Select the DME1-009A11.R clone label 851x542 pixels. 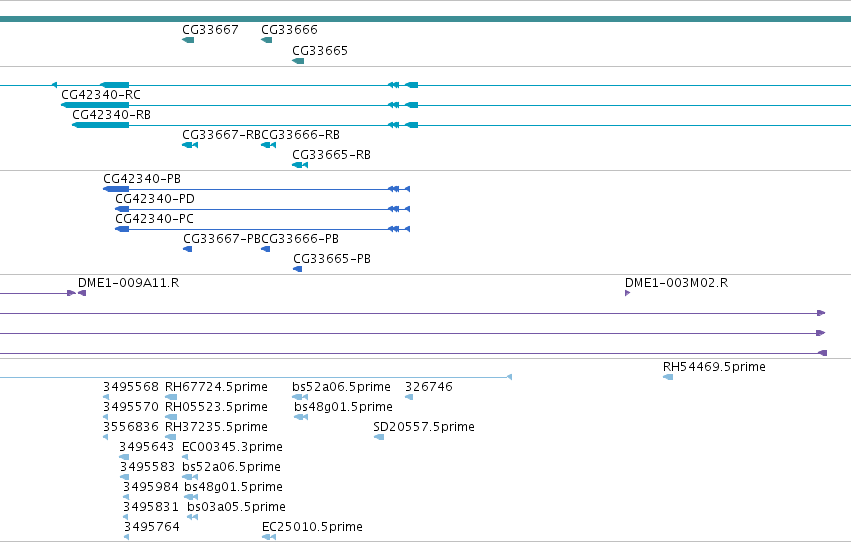click(x=128, y=283)
